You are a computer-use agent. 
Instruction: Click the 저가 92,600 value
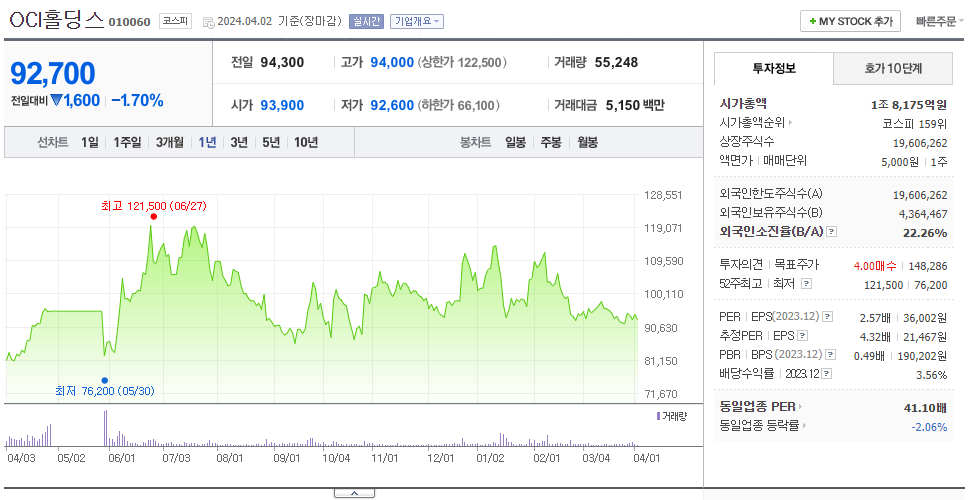tap(392, 106)
